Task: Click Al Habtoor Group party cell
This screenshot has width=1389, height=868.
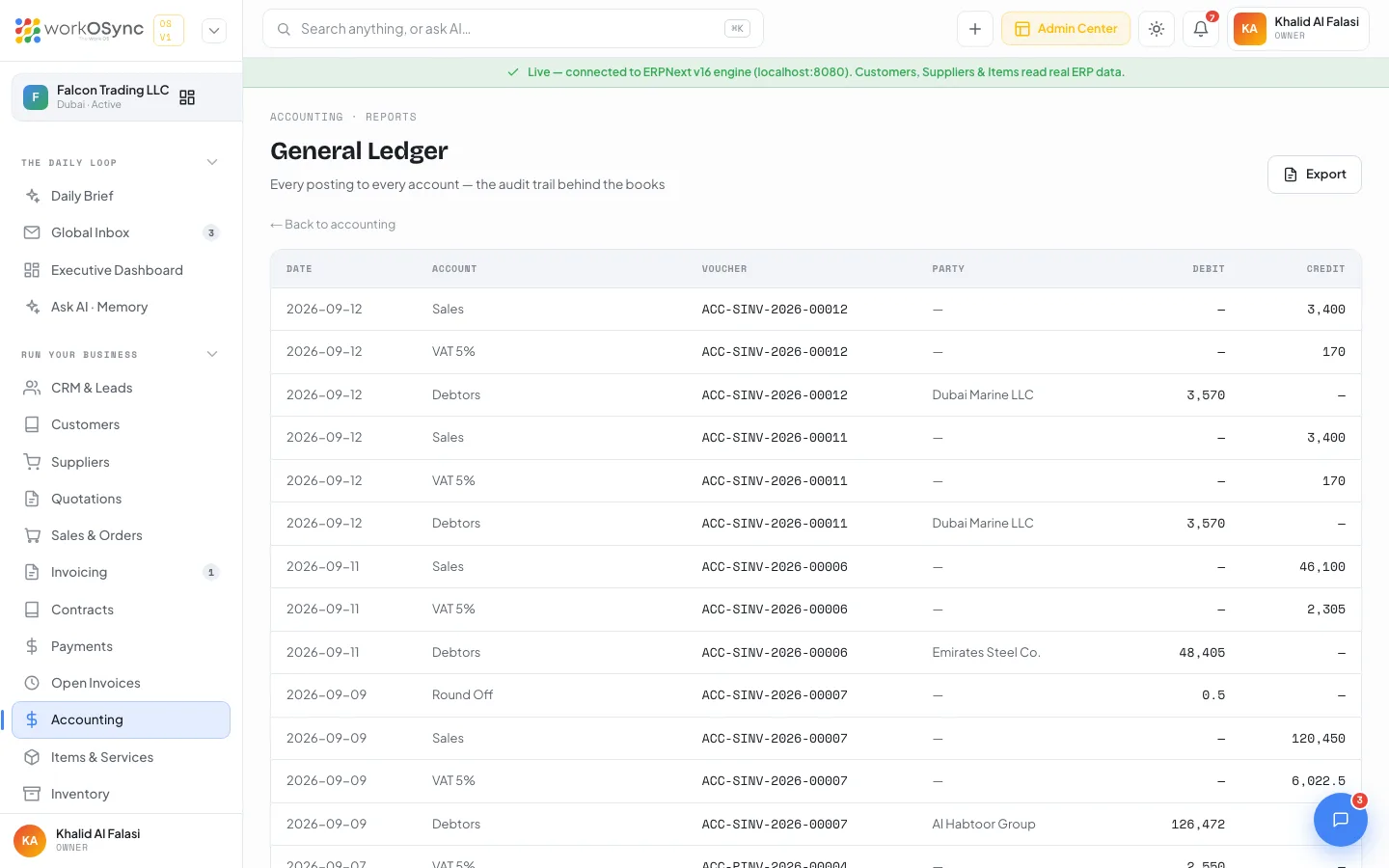Action: coord(984,825)
